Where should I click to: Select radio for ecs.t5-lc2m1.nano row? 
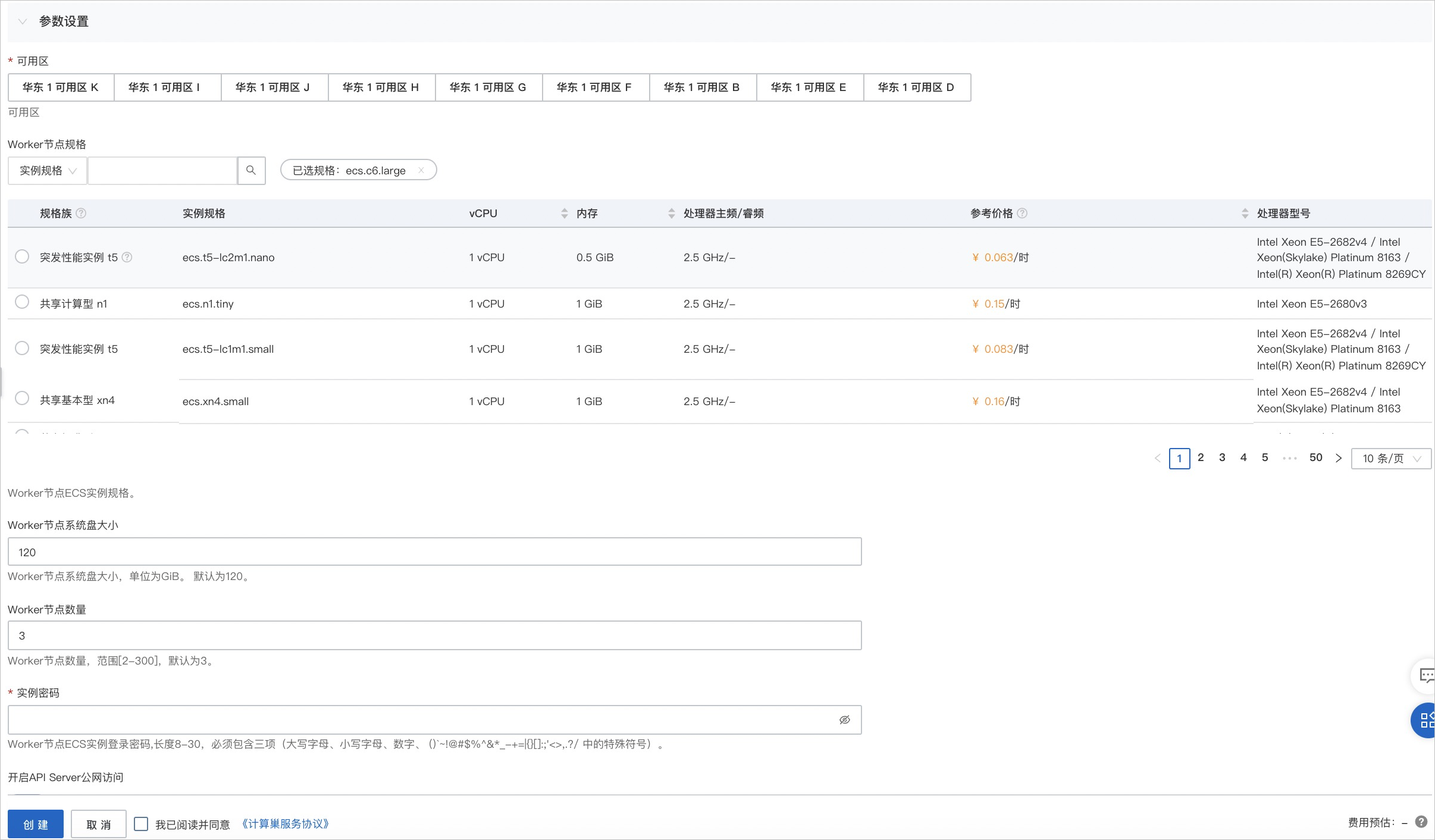[x=22, y=256]
